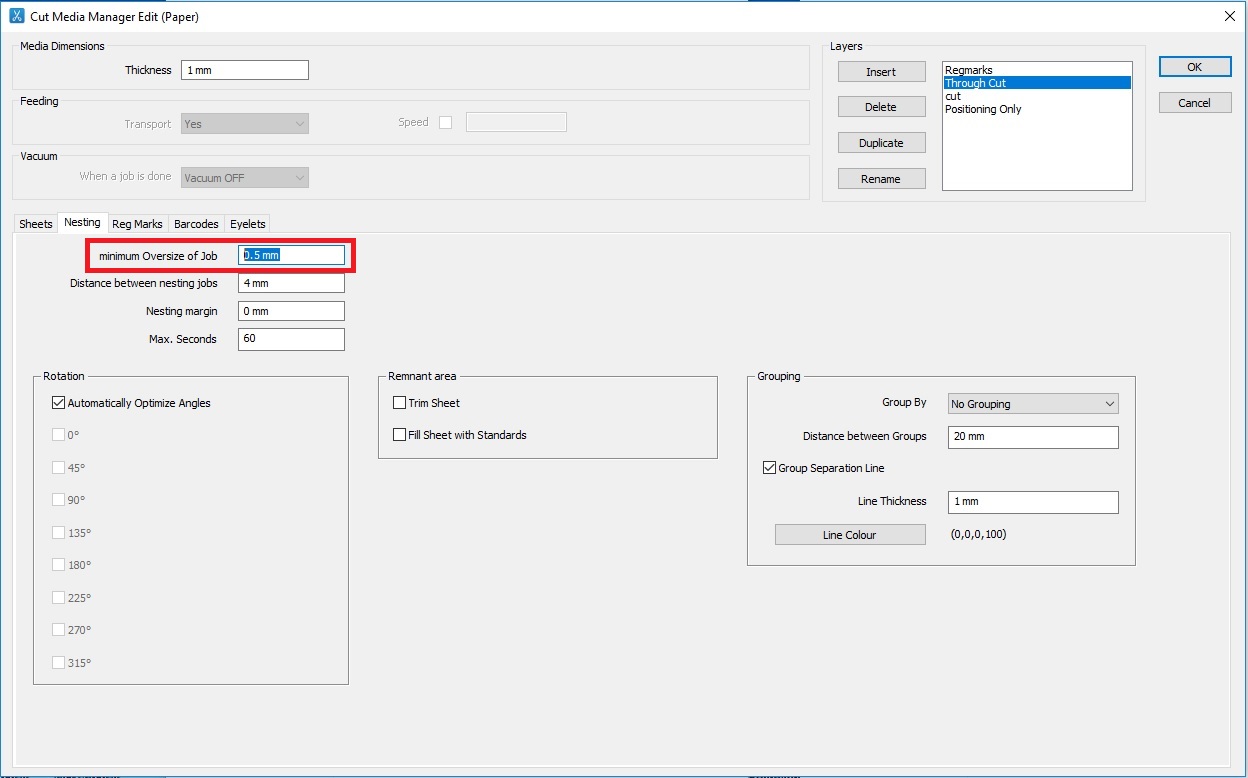The height and width of the screenshot is (778, 1248).
Task: Click the Speed value field
Action: pos(517,122)
